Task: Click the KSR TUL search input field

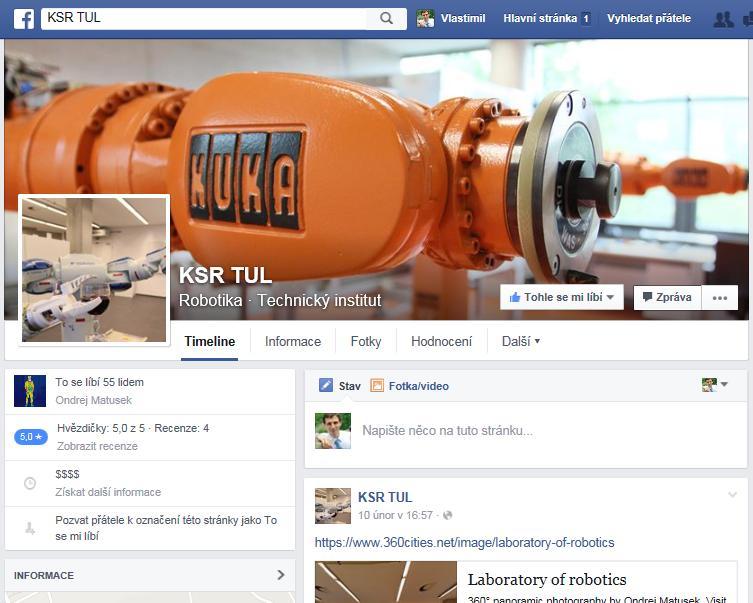Action: click(204, 18)
